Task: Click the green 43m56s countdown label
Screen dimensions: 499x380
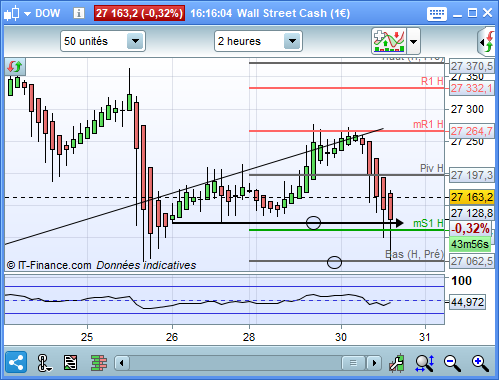Action: 470,244
